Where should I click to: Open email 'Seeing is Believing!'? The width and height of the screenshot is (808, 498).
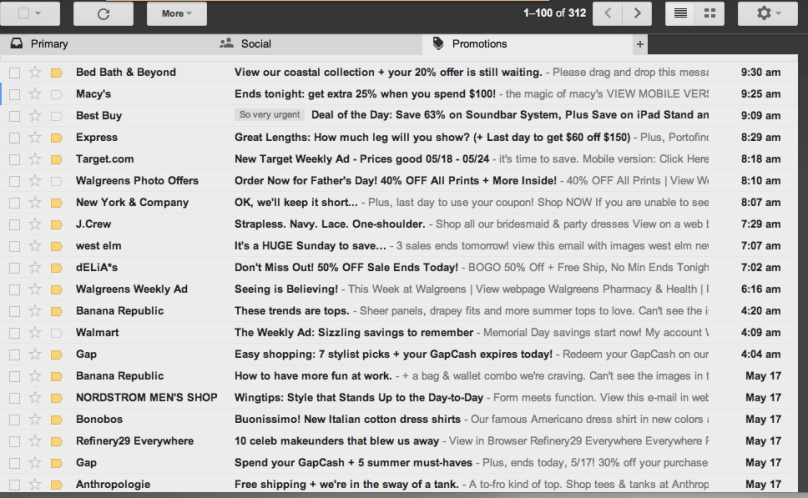(x=286, y=289)
